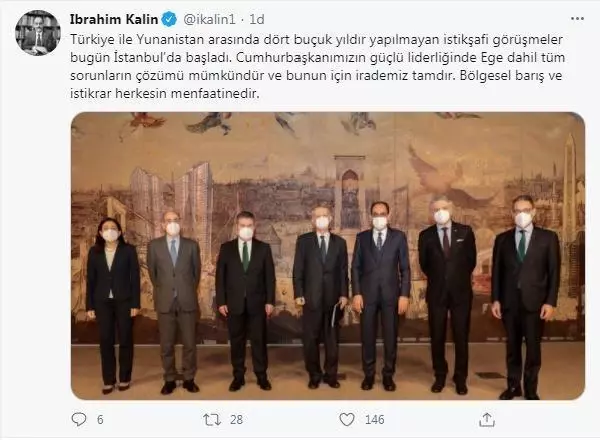
Task: Click the 1d timestamp
Action: (x=257, y=19)
